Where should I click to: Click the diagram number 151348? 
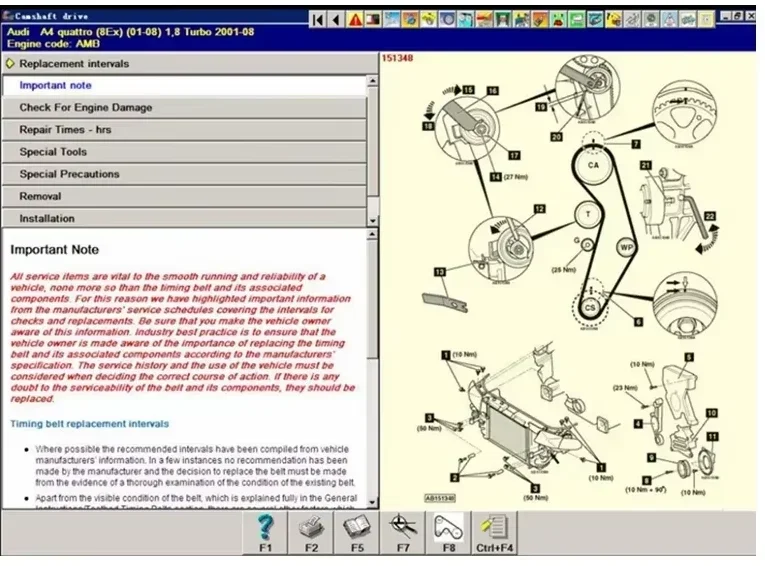coord(397,58)
